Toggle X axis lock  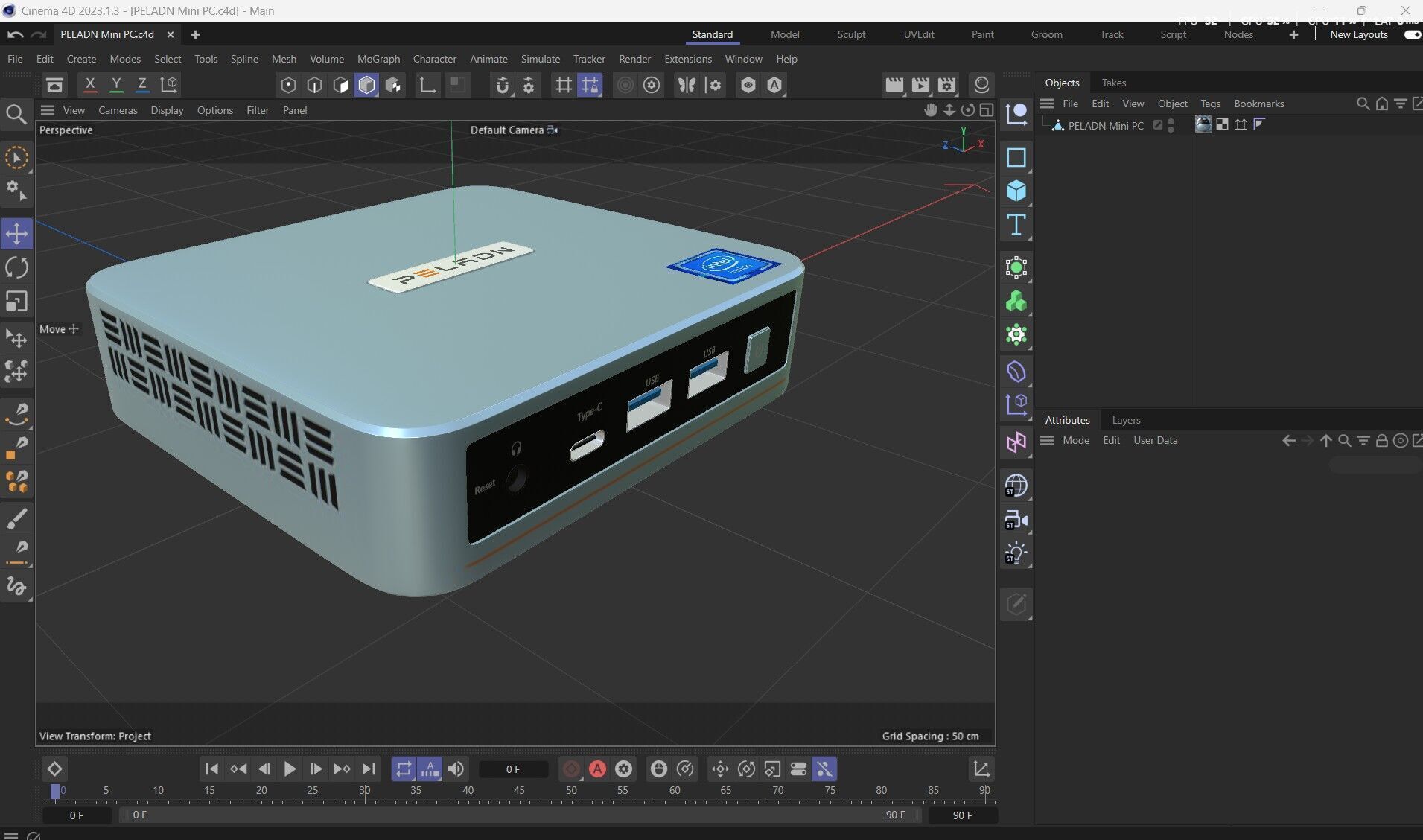(90, 85)
